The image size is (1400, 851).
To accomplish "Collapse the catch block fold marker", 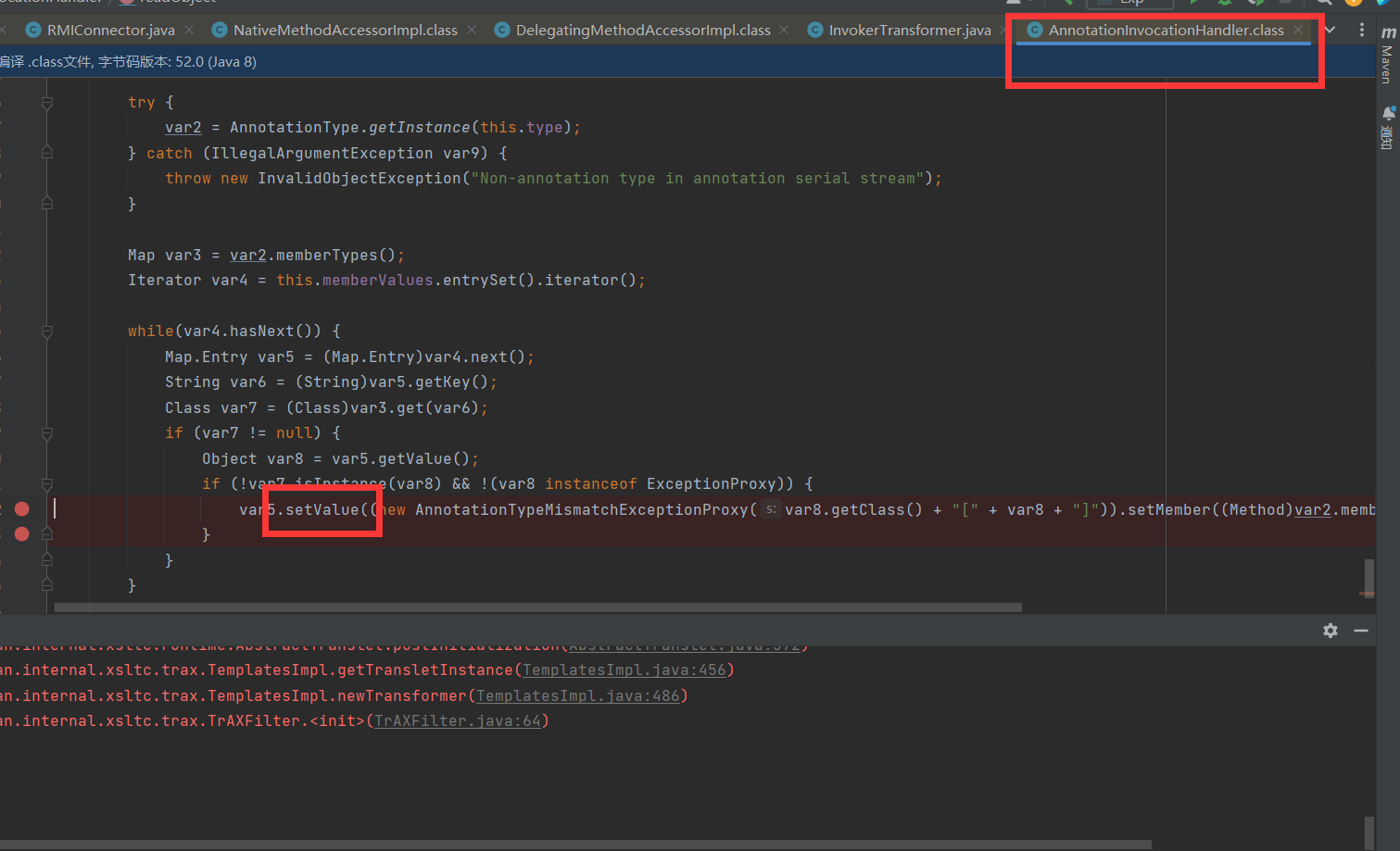I will click(x=47, y=153).
